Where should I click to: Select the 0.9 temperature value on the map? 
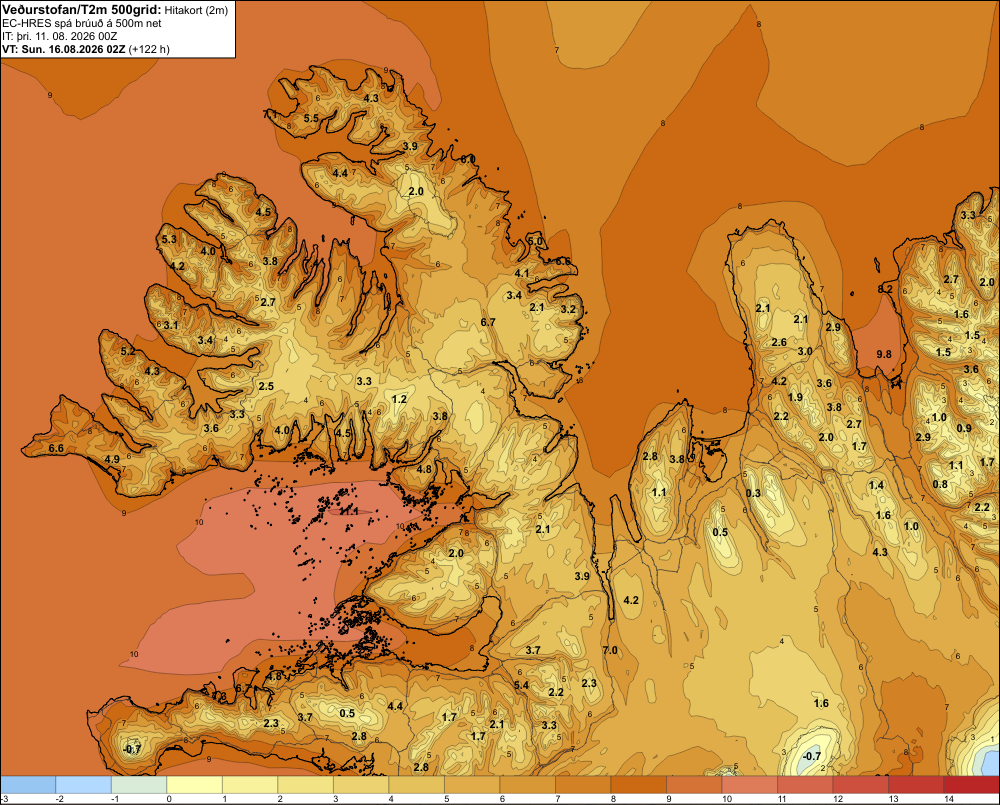964,428
